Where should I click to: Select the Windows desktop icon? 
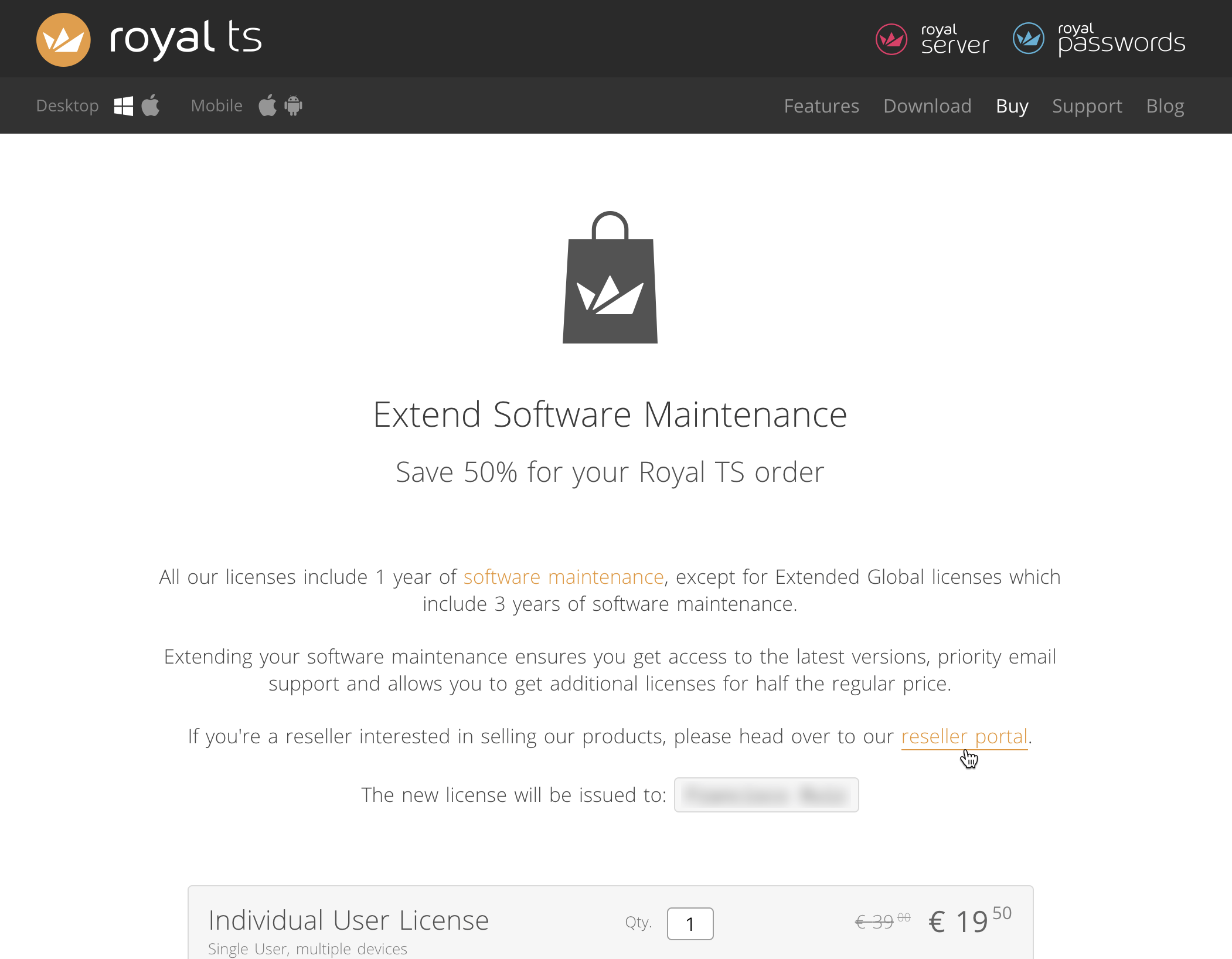coord(123,106)
